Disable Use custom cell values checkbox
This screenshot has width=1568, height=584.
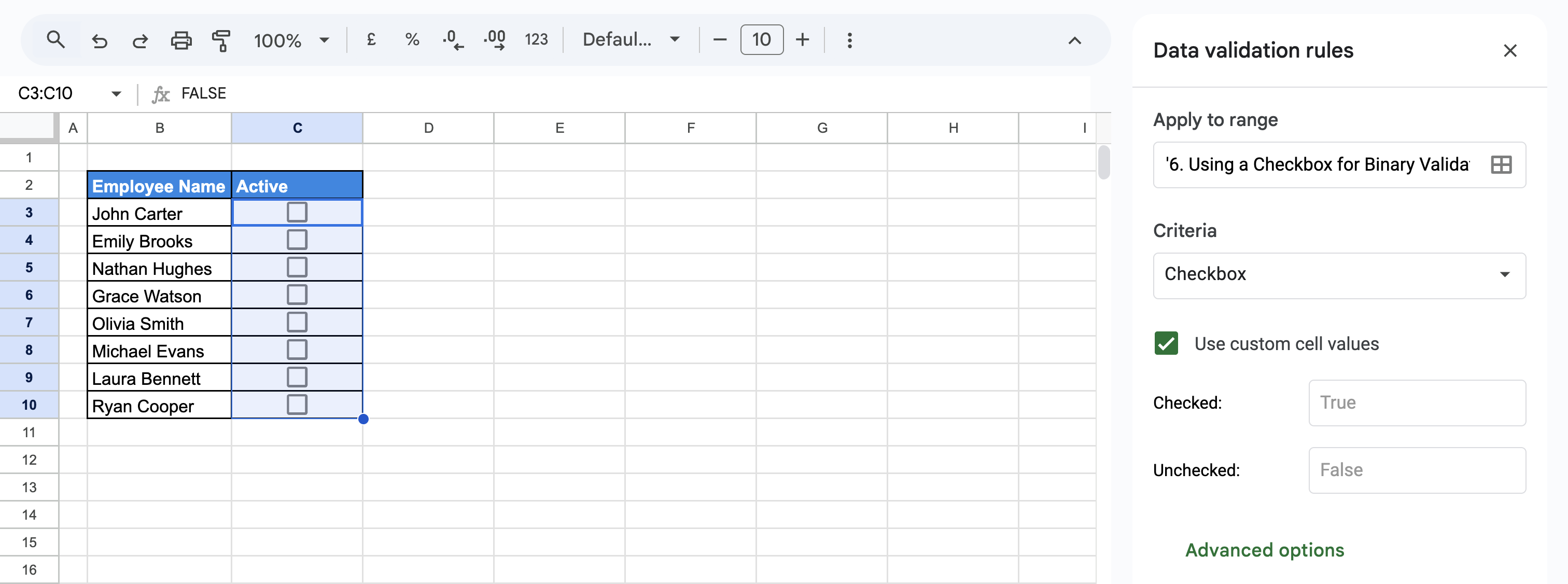1166,343
